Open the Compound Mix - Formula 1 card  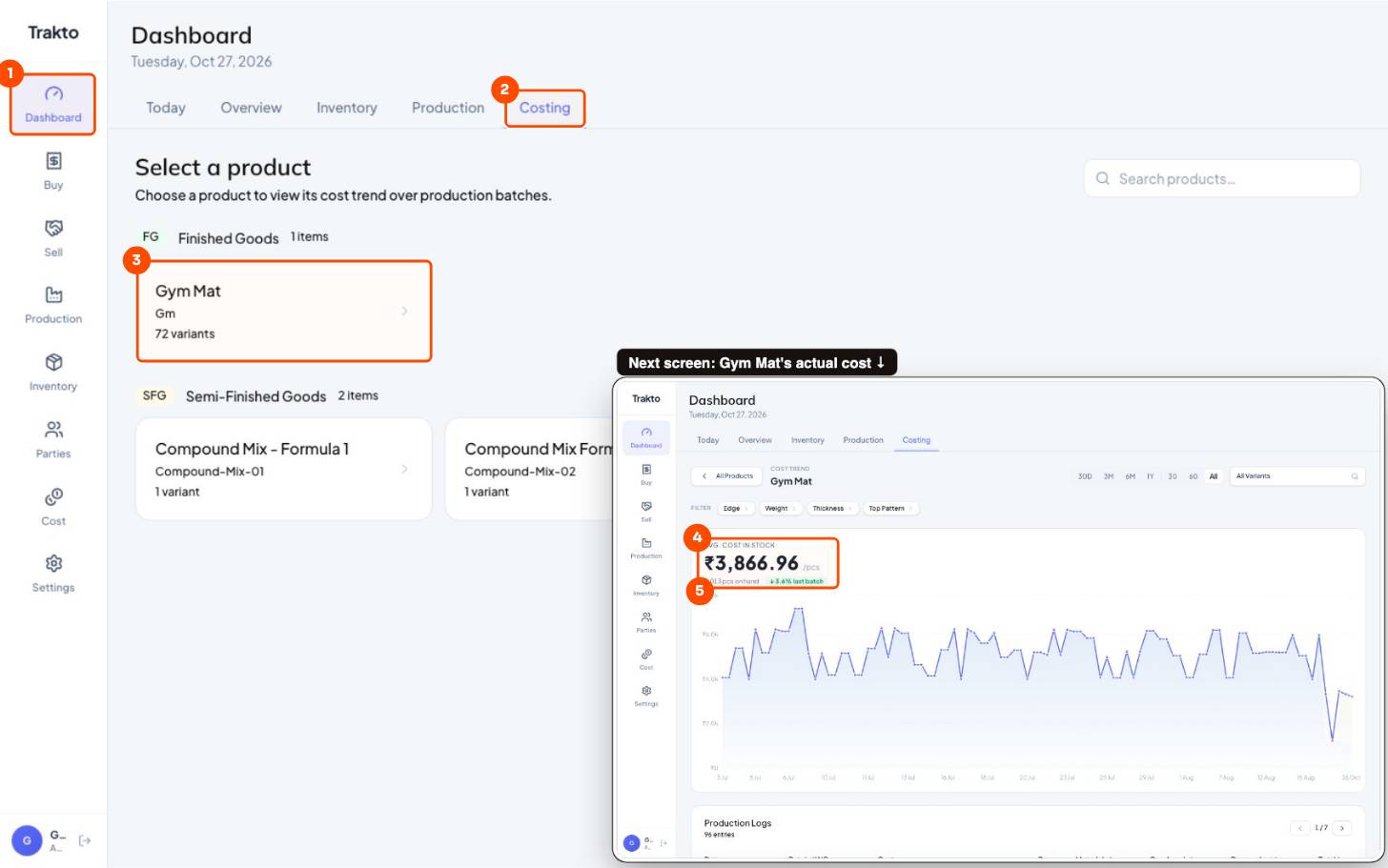coord(284,469)
